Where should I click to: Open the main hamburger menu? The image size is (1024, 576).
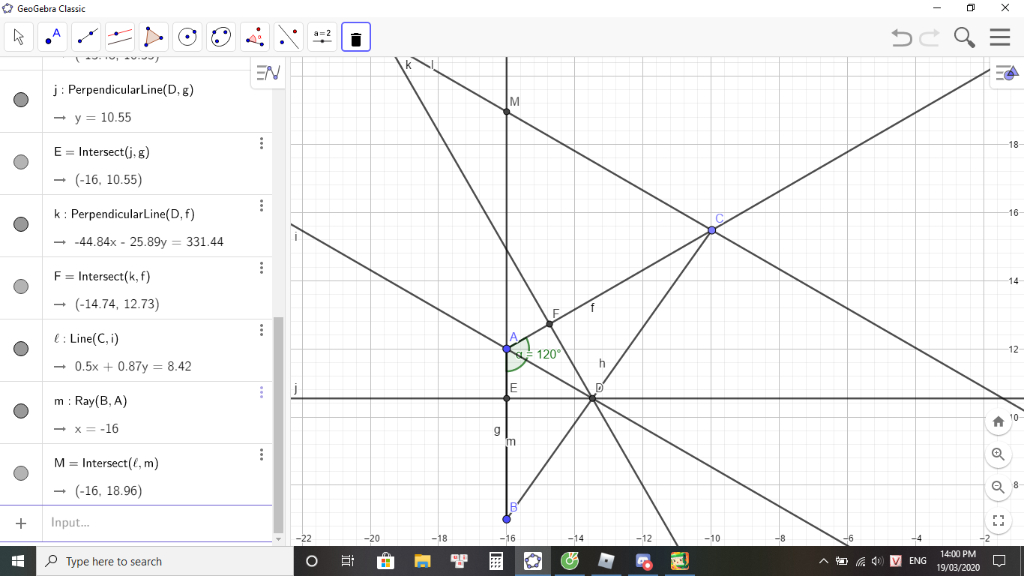click(1000, 37)
